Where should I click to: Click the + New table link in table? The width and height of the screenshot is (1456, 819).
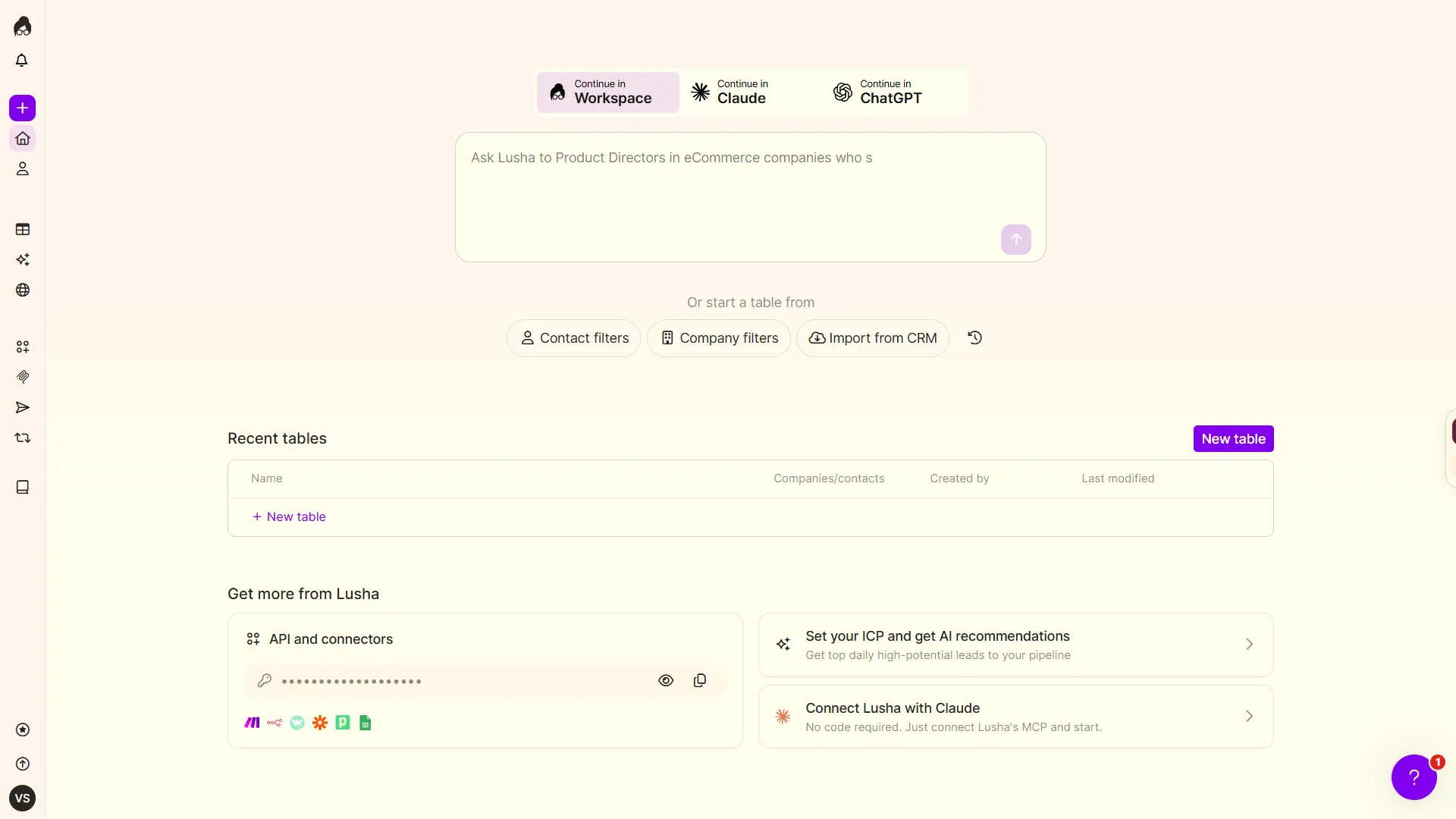[289, 516]
